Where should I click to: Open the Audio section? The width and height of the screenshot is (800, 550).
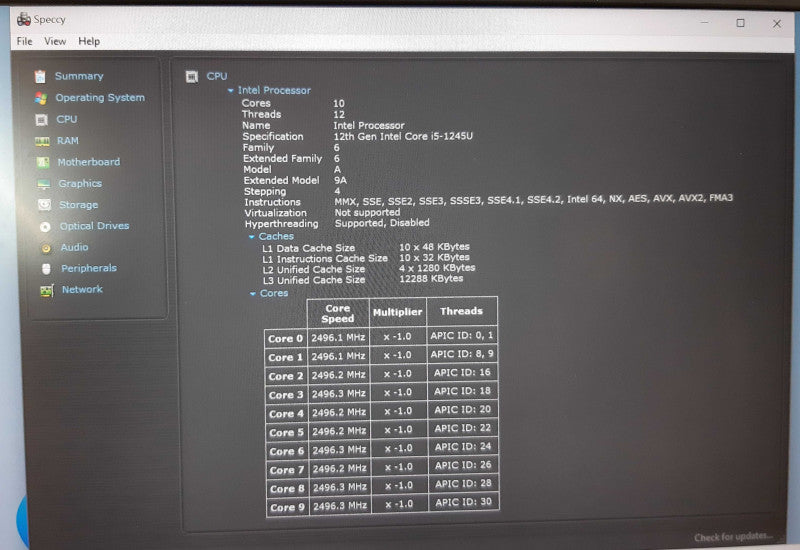[x=74, y=247]
